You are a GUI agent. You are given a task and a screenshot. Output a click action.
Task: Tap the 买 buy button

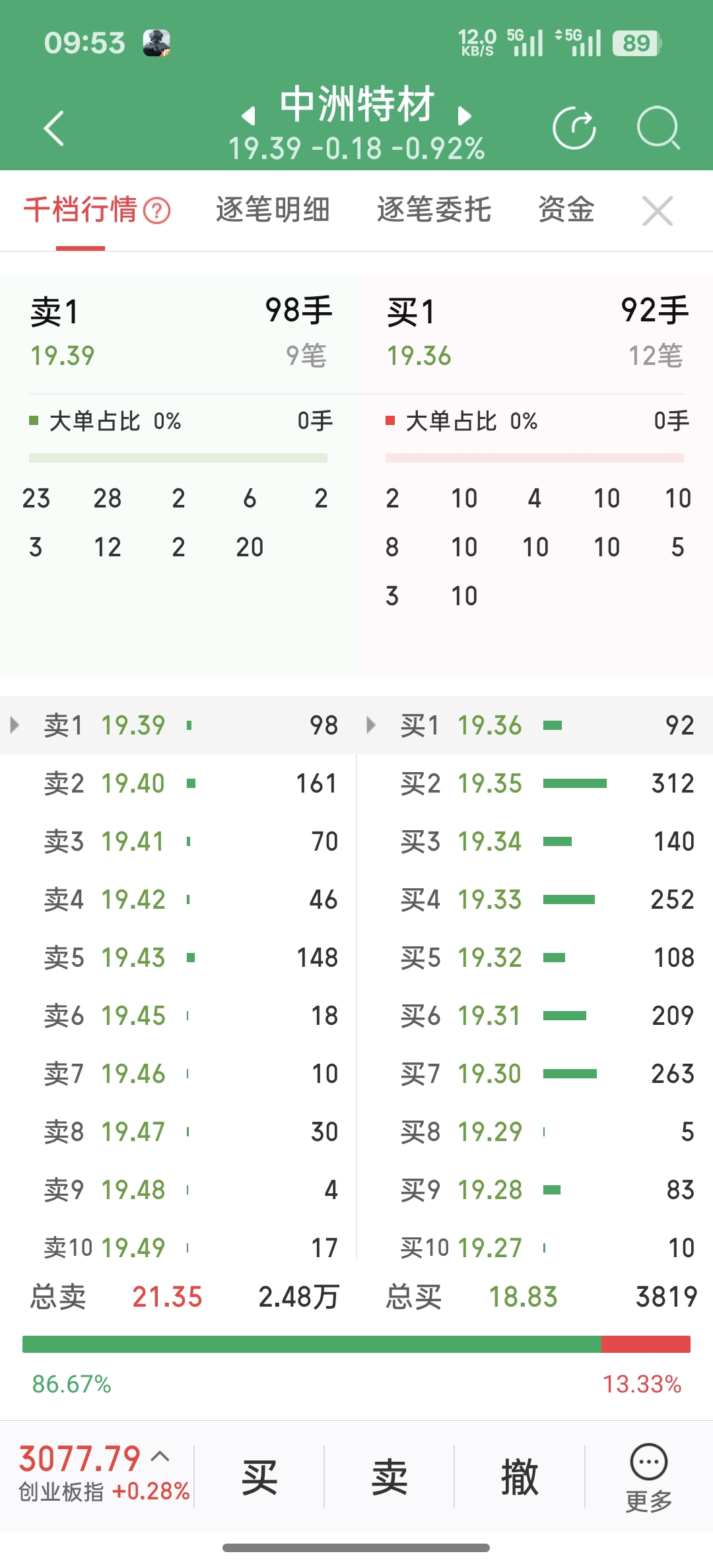pos(259,1477)
